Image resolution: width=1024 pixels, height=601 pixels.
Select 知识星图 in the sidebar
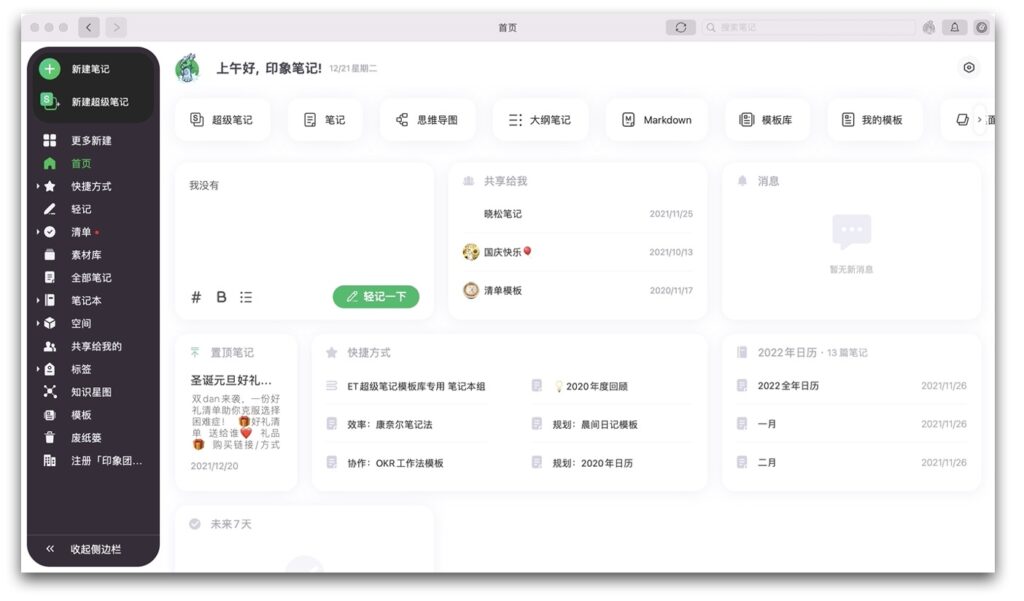(x=91, y=392)
